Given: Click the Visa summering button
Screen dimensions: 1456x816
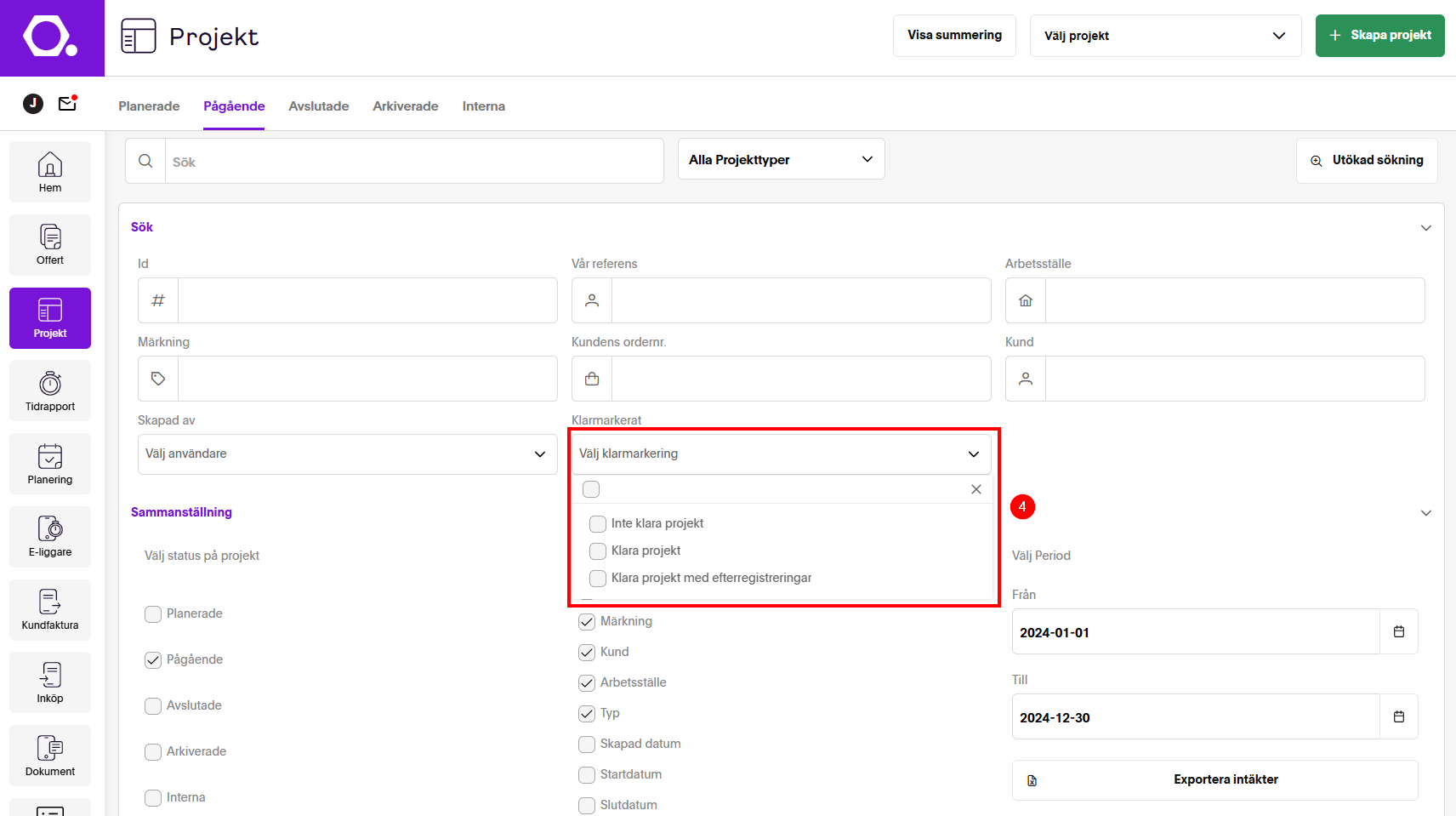Looking at the screenshot, I should 954,36.
